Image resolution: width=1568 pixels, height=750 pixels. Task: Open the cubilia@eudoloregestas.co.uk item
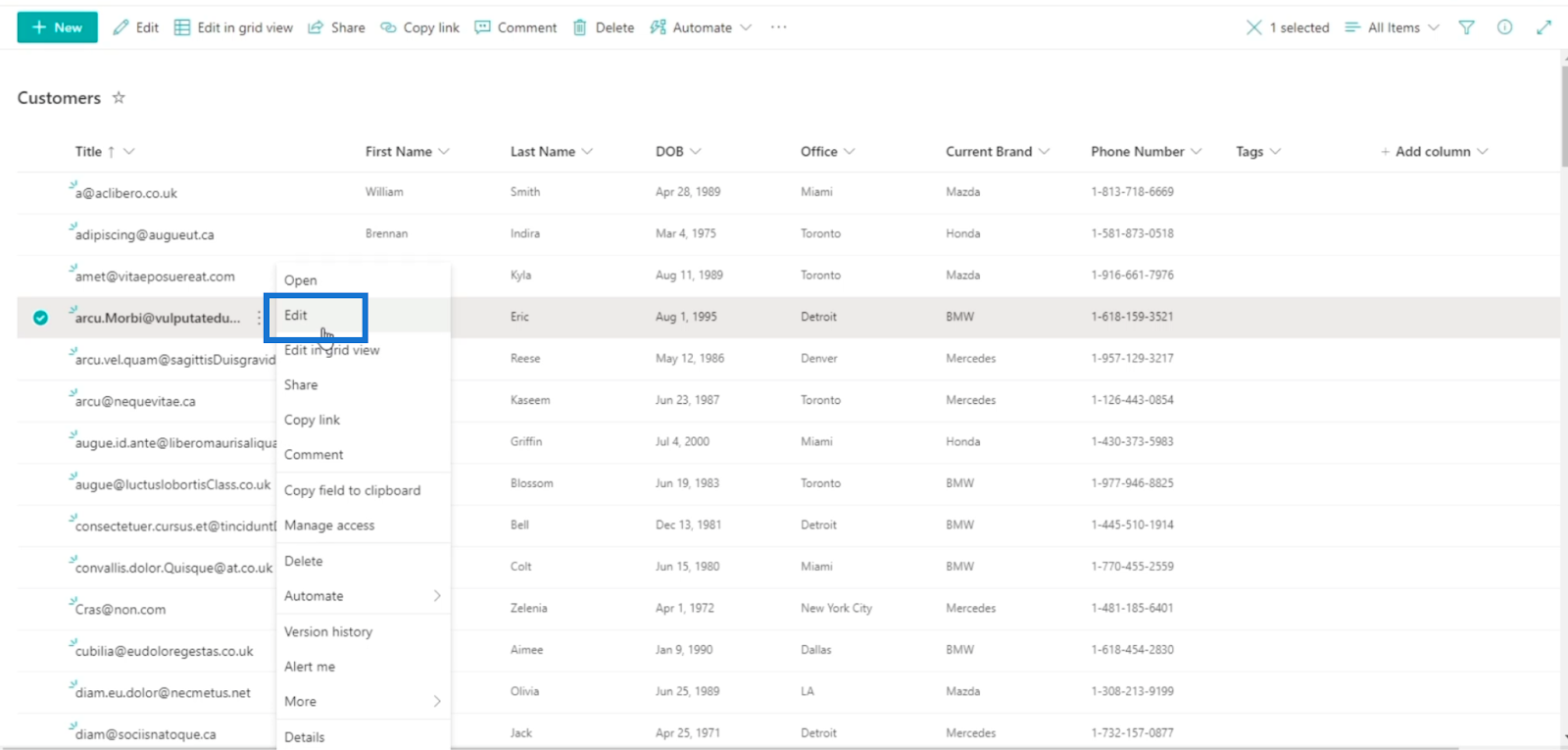coord(164,651)
